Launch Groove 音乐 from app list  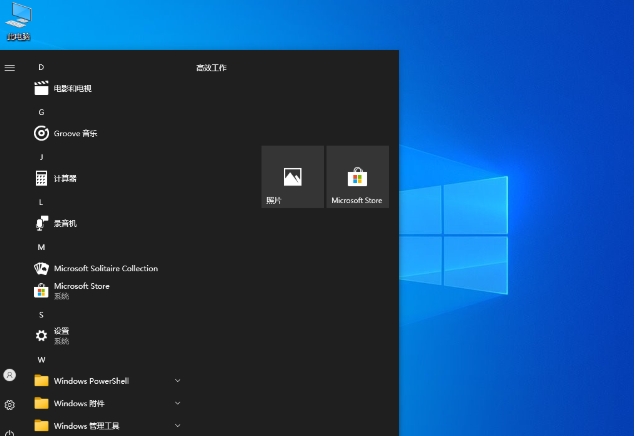point(75,133)
